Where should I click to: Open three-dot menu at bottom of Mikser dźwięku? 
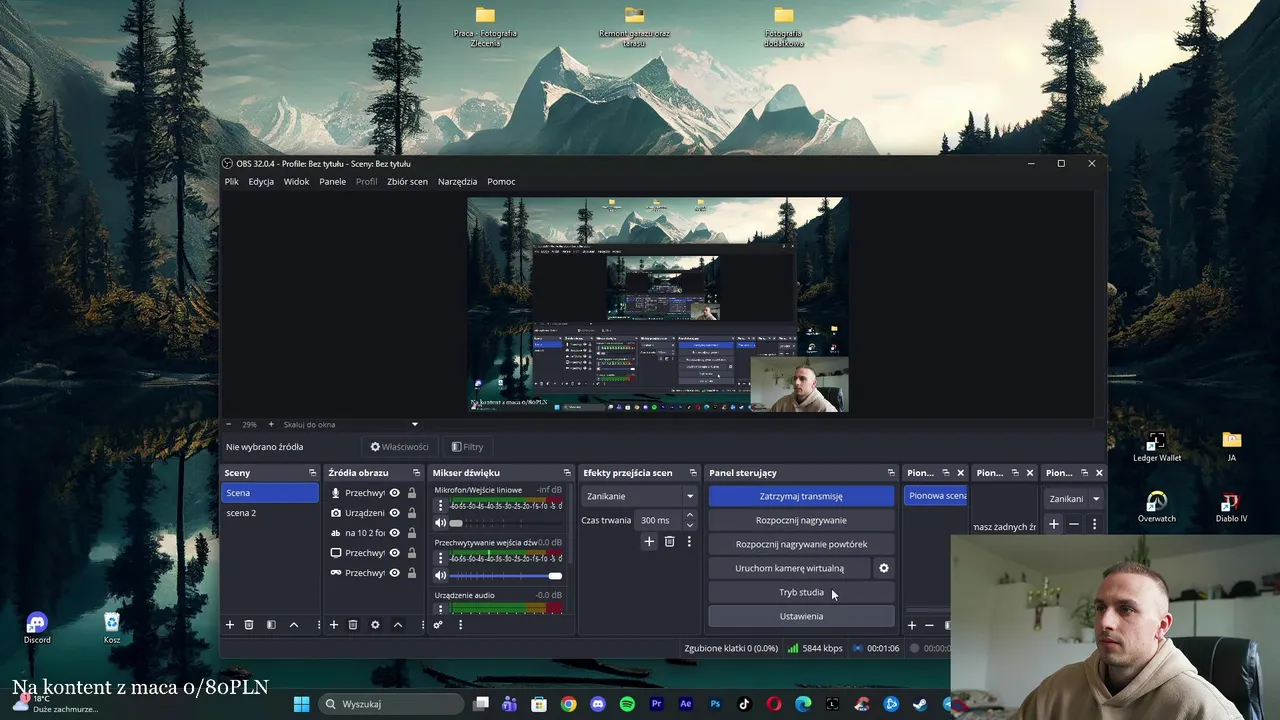(460, 625)
